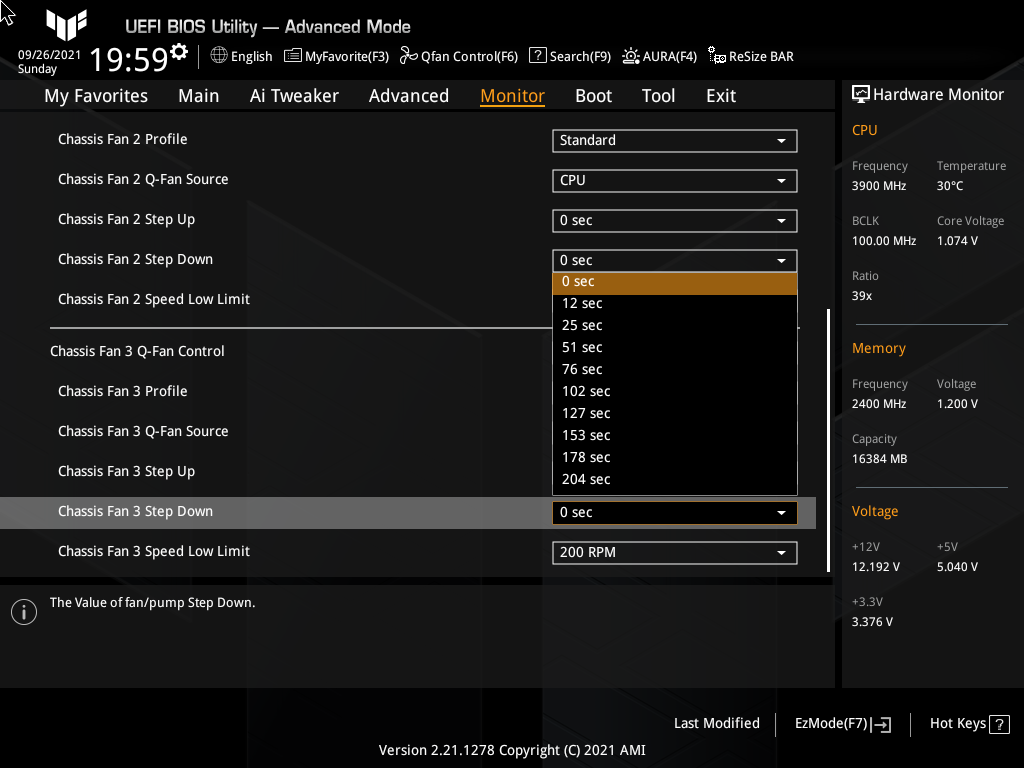Switch to the Ai Tweaker tab
The height and width of the screenshot is (768, 1024).
tap(294, 95)
